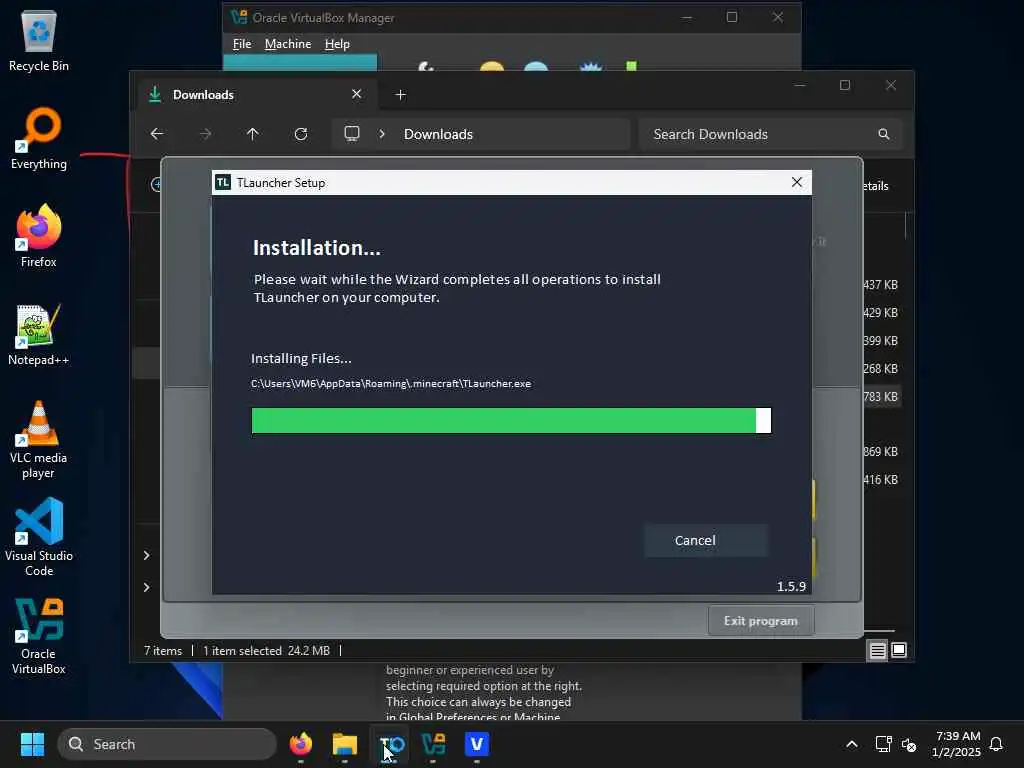This screenshot has height=768, width=1024.
Task: Go back in File Explorer
Action: tap(157, 134)
